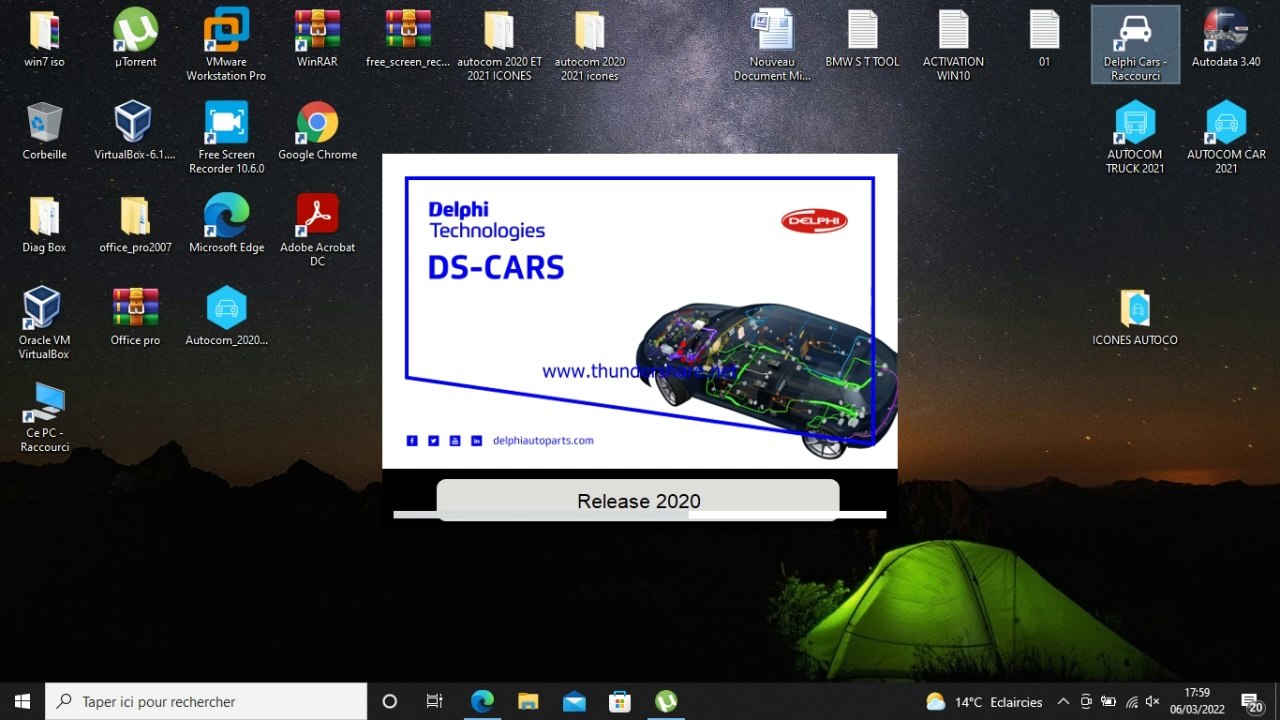The height and width of the screenshot is (720, 1280).
Task: Select the AUTOCOM TRUCK 2021 shortcut
Action: [x=1135, y=138]
